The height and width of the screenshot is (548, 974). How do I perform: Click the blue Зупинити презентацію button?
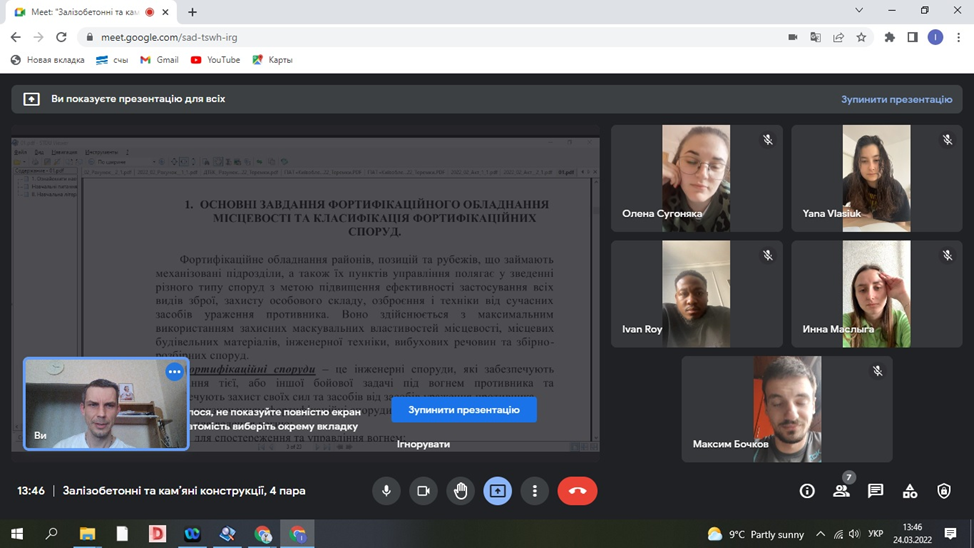point(464,410)
